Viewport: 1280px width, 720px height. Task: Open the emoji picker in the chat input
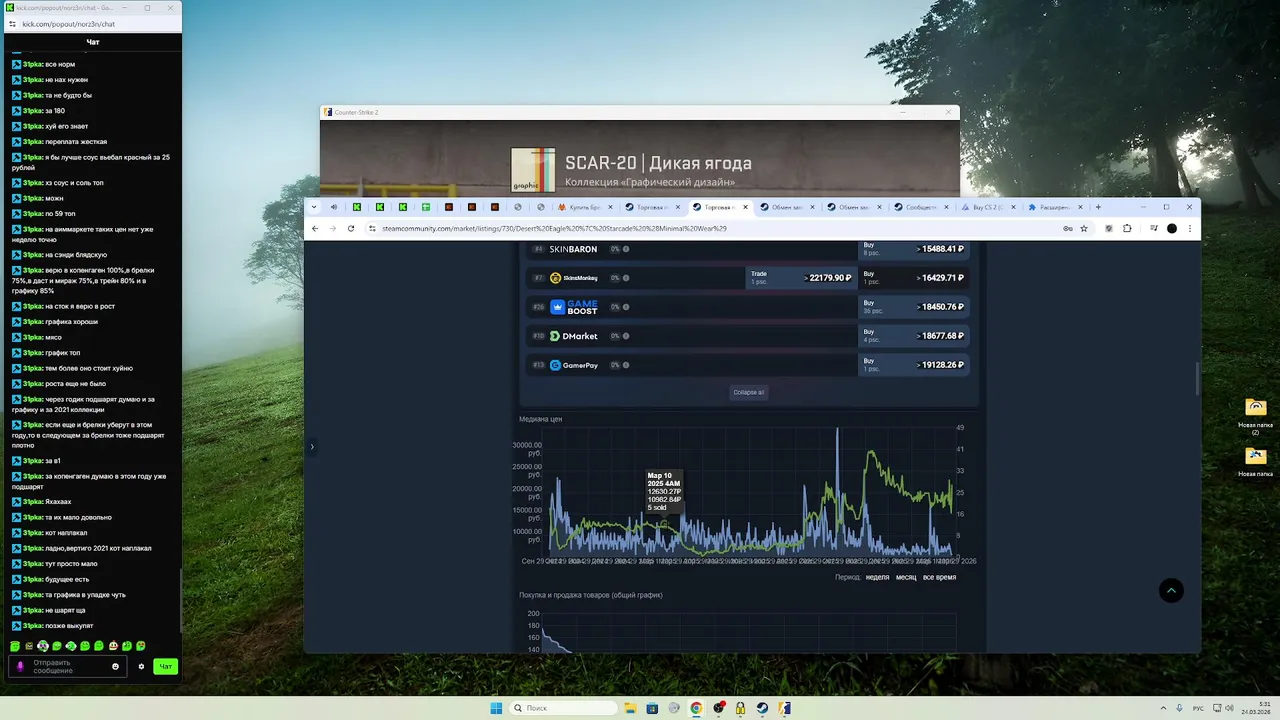pos(115,666)
